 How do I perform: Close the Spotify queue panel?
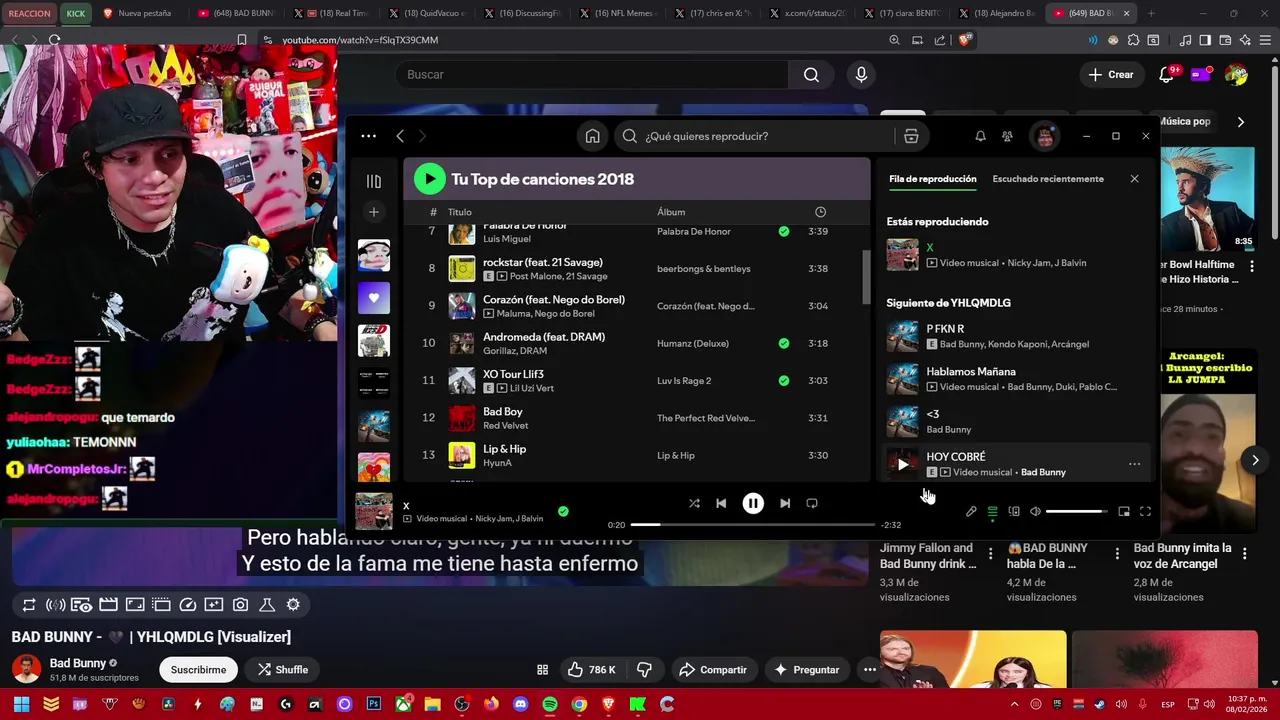[x=1134, y=179]
